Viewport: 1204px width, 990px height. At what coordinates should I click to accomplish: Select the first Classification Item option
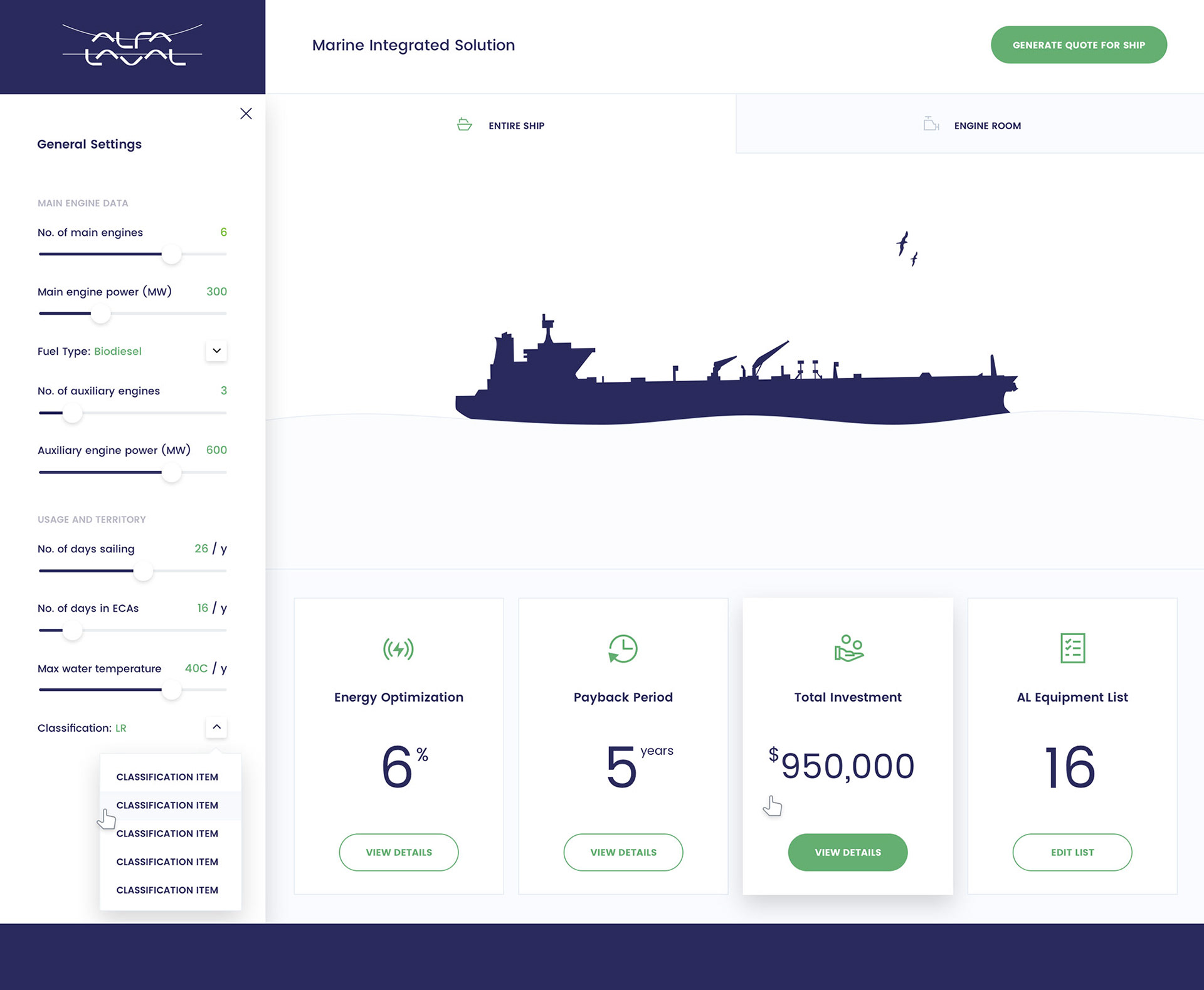point(170,777)
